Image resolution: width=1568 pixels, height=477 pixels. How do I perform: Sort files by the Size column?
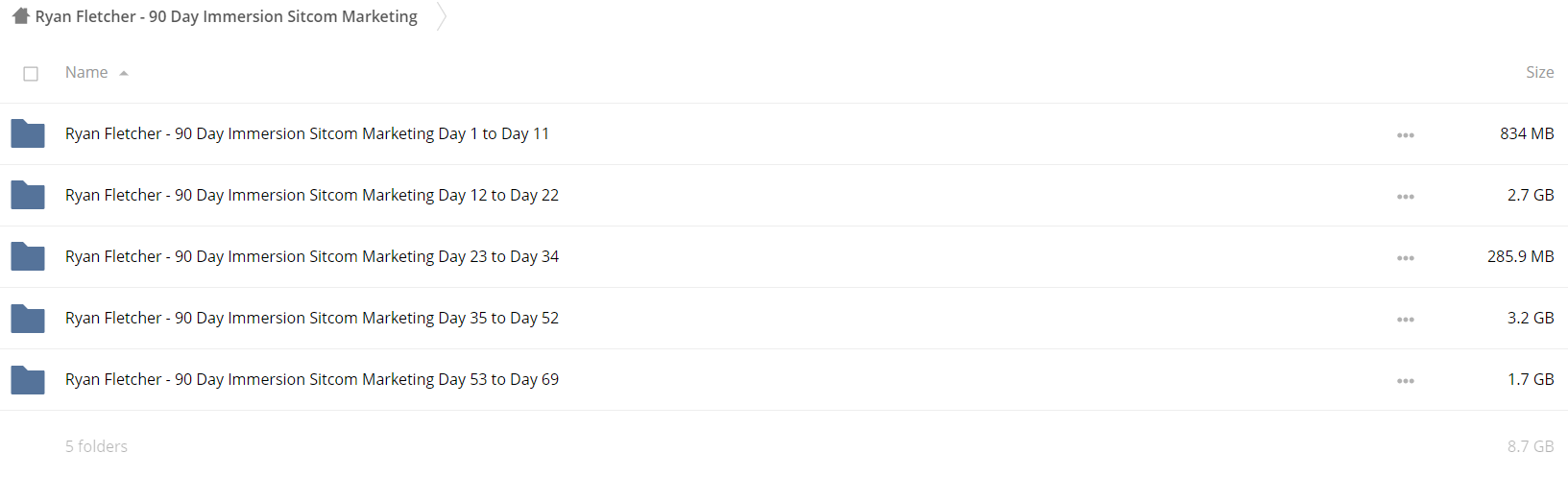pyautogui.click(x=1539, y=72)
